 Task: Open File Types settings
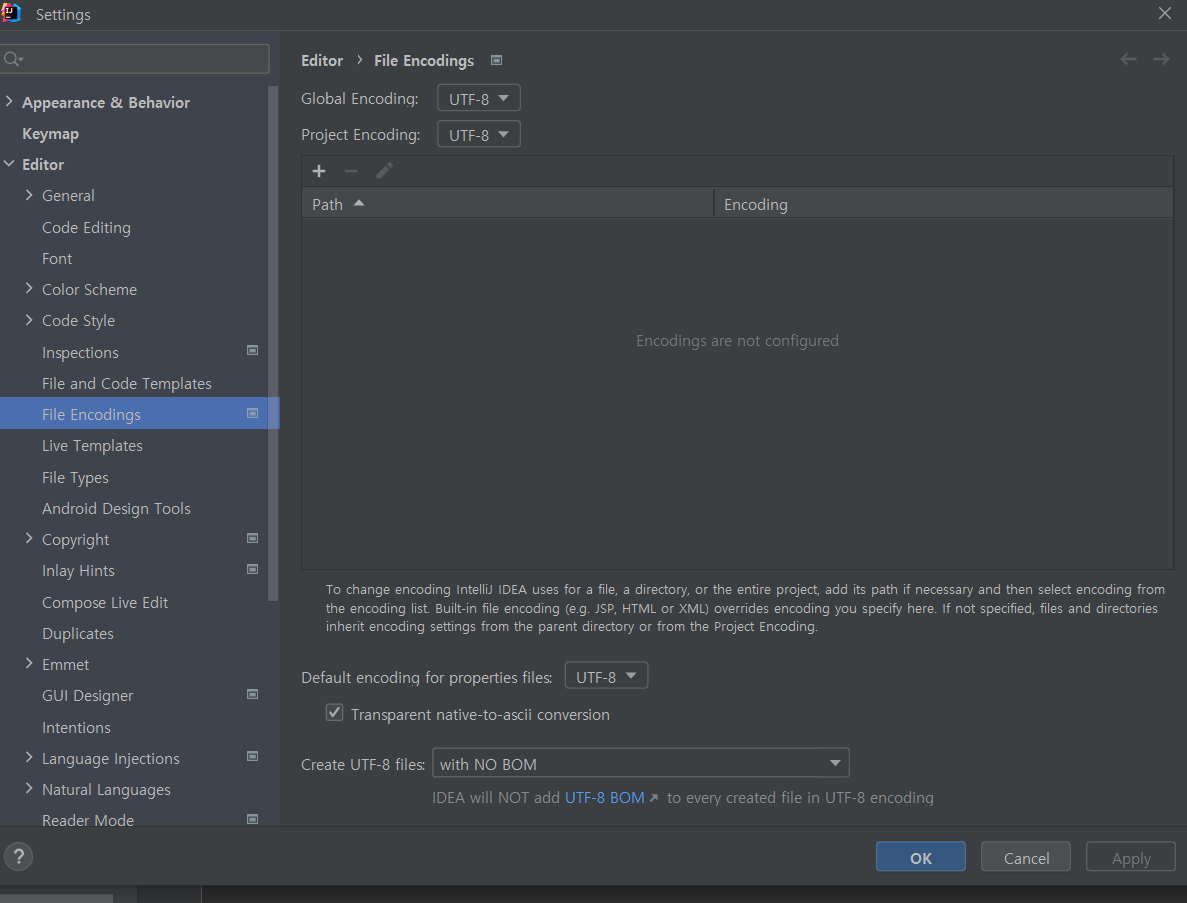75,477
